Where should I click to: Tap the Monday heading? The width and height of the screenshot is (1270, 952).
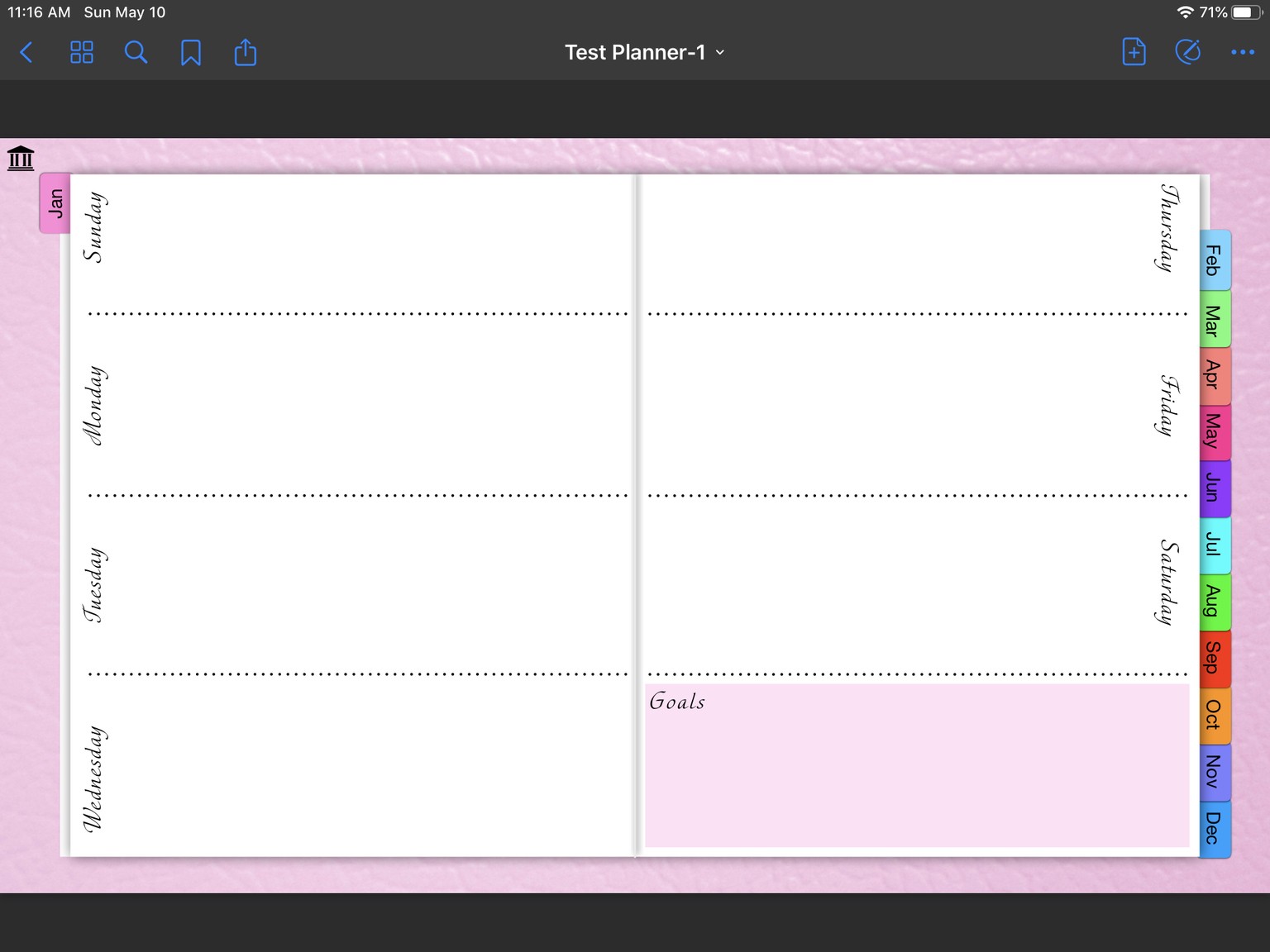[95, 406]
